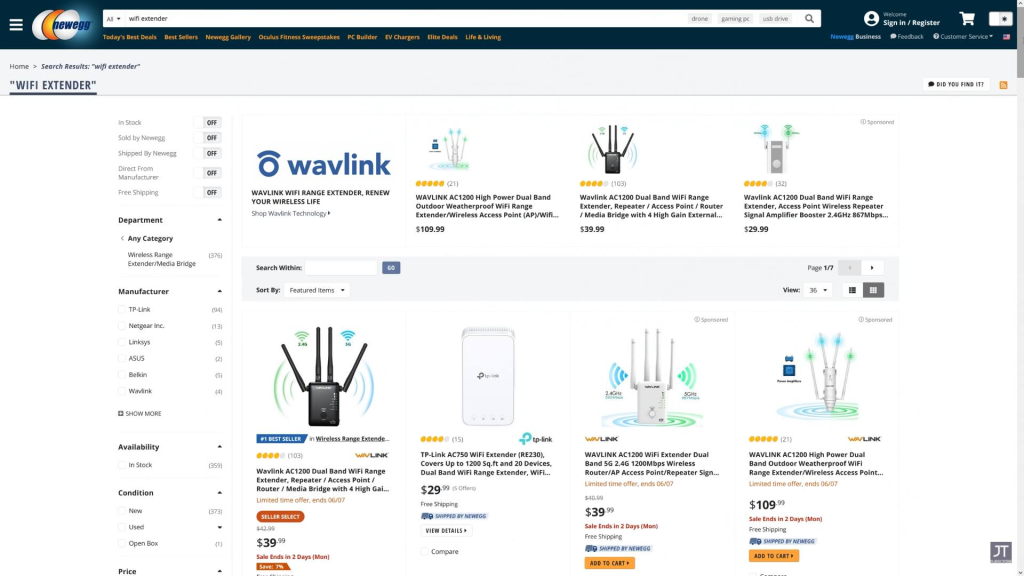1024x576 pixels.
Task: Open the RSS feed icon
Action: coord(1003,85)
